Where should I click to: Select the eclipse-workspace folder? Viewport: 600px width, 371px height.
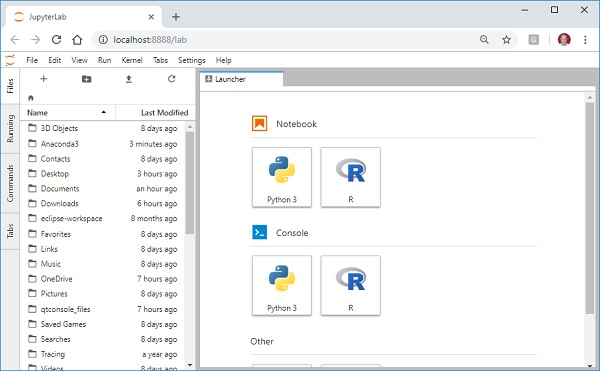click(103, 218)
